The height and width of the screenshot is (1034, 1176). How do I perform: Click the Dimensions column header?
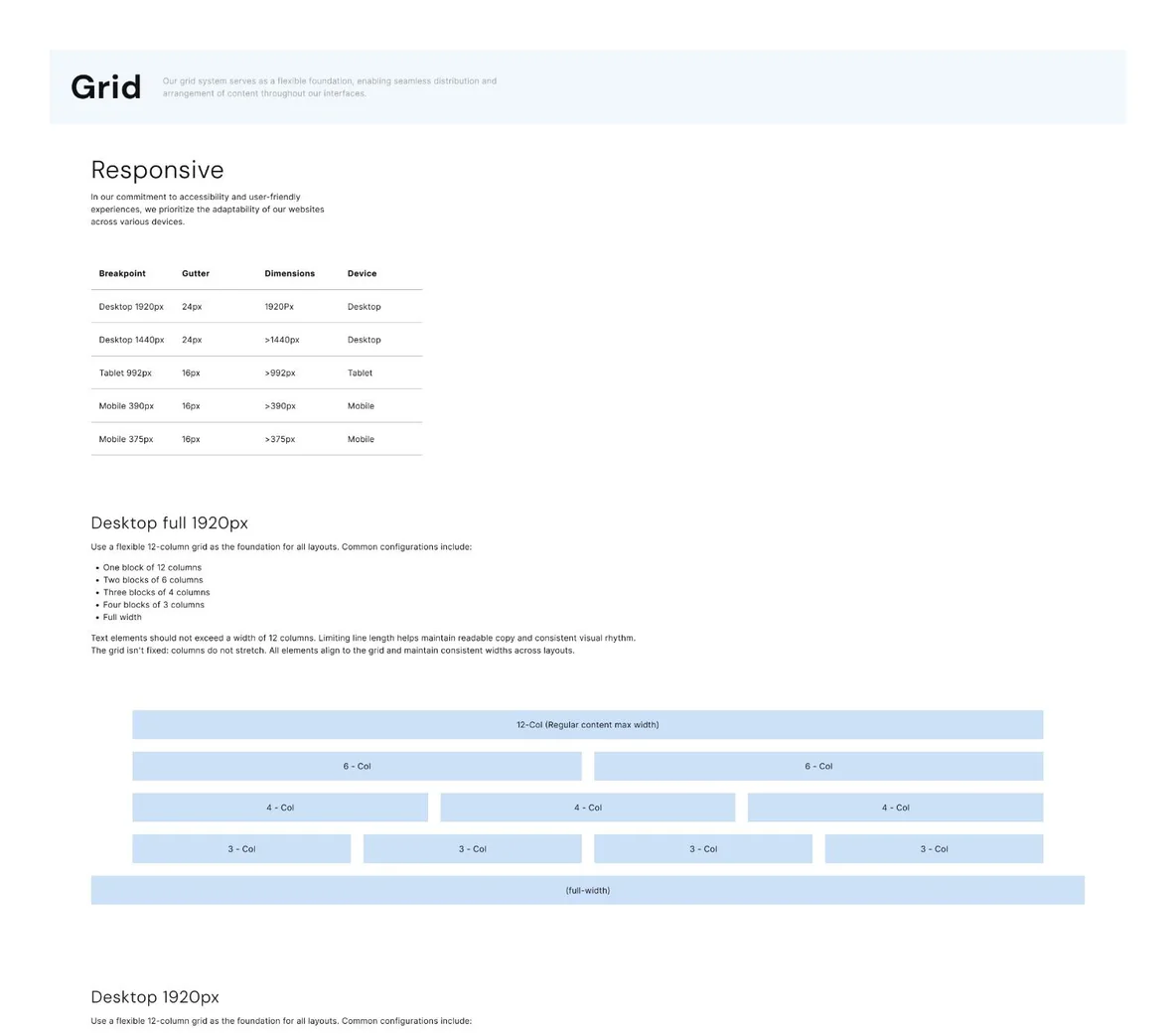(x=289, y=274)
